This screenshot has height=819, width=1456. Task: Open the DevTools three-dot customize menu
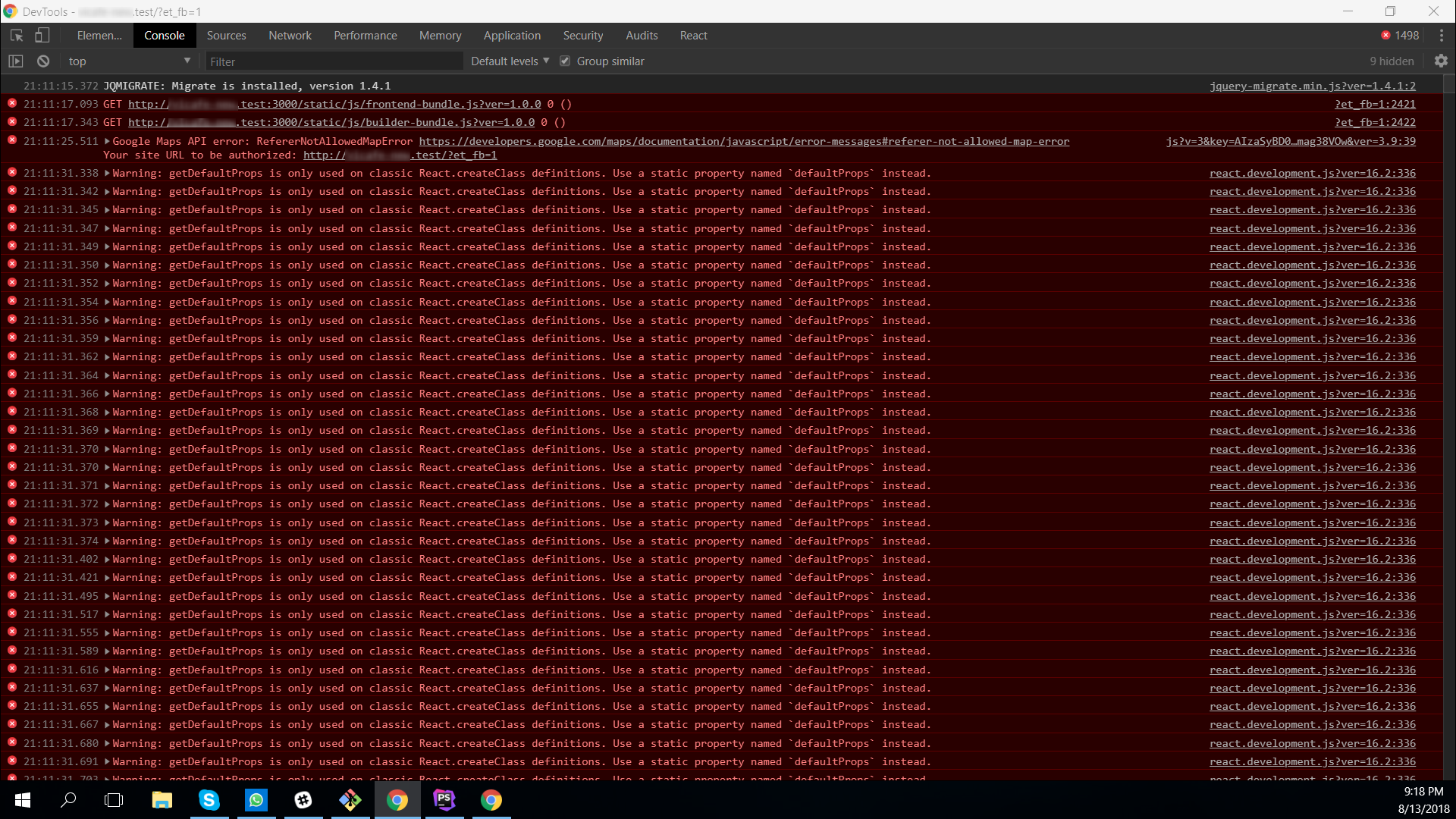pyautogui.click(x=1441, y=36)
